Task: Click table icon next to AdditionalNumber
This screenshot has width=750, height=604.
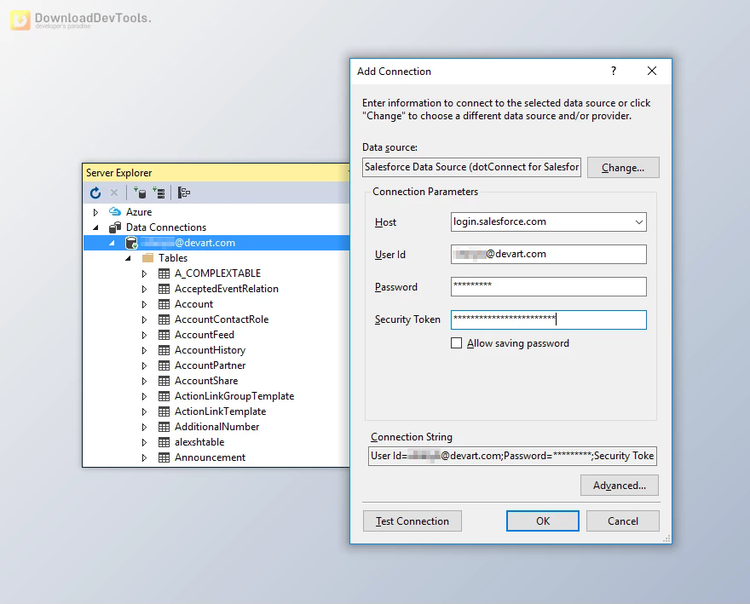Action: [x=164, y=427]
